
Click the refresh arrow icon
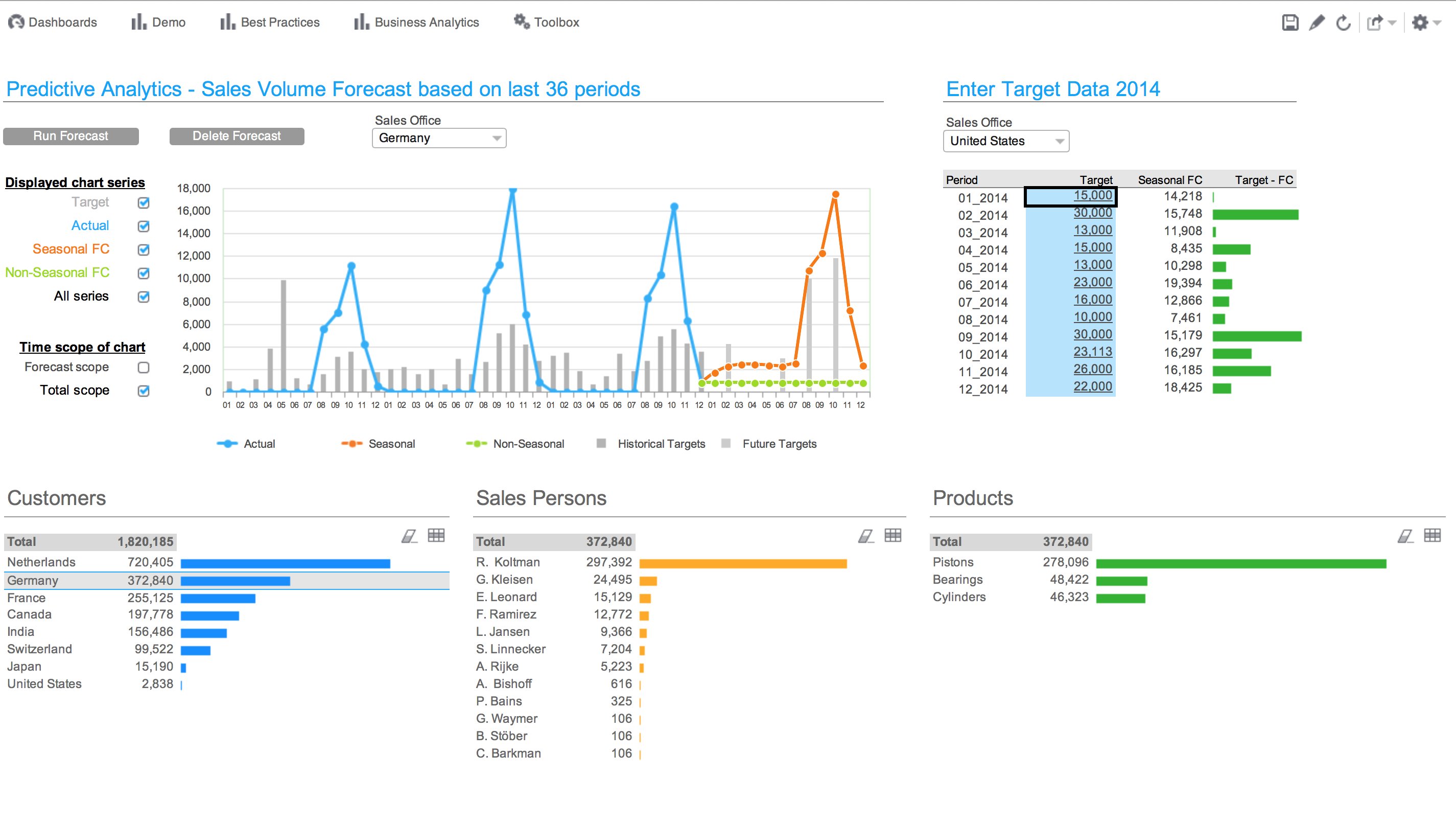click(1344, 22)
